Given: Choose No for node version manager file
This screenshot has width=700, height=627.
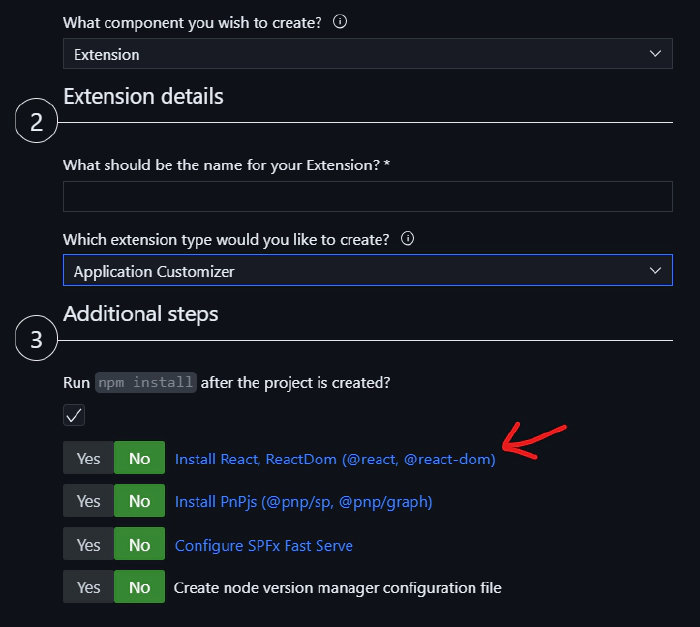Looking at the screenshot, I should point(139,588).
